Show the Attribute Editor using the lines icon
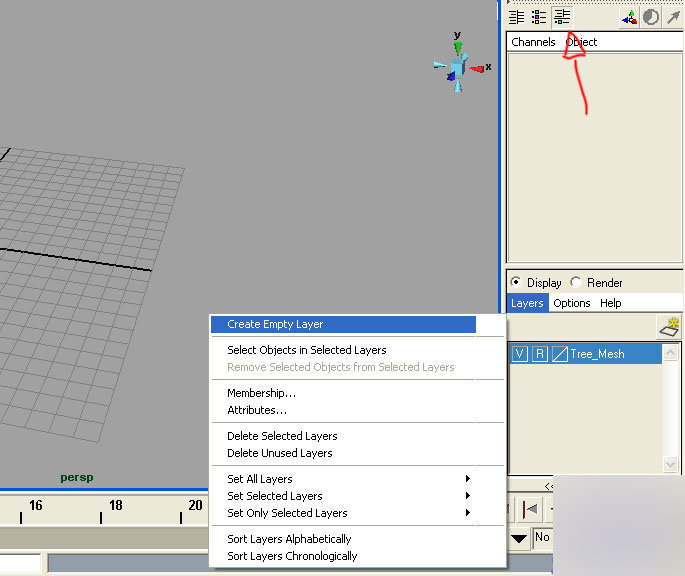This screenshot has width=685, height=576. (516, 17)
